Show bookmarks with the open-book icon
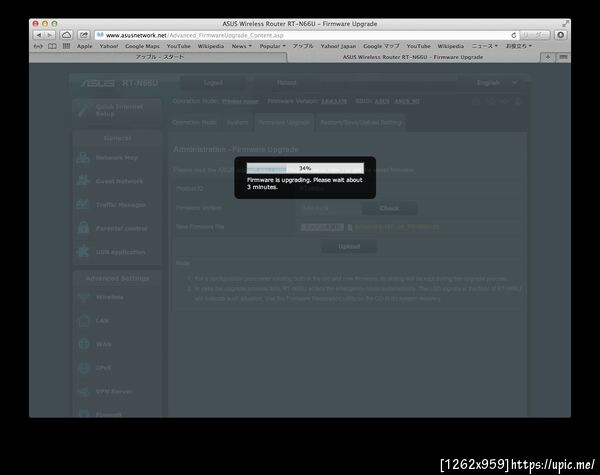Screen dimensions: 600x475 (52, 46)
